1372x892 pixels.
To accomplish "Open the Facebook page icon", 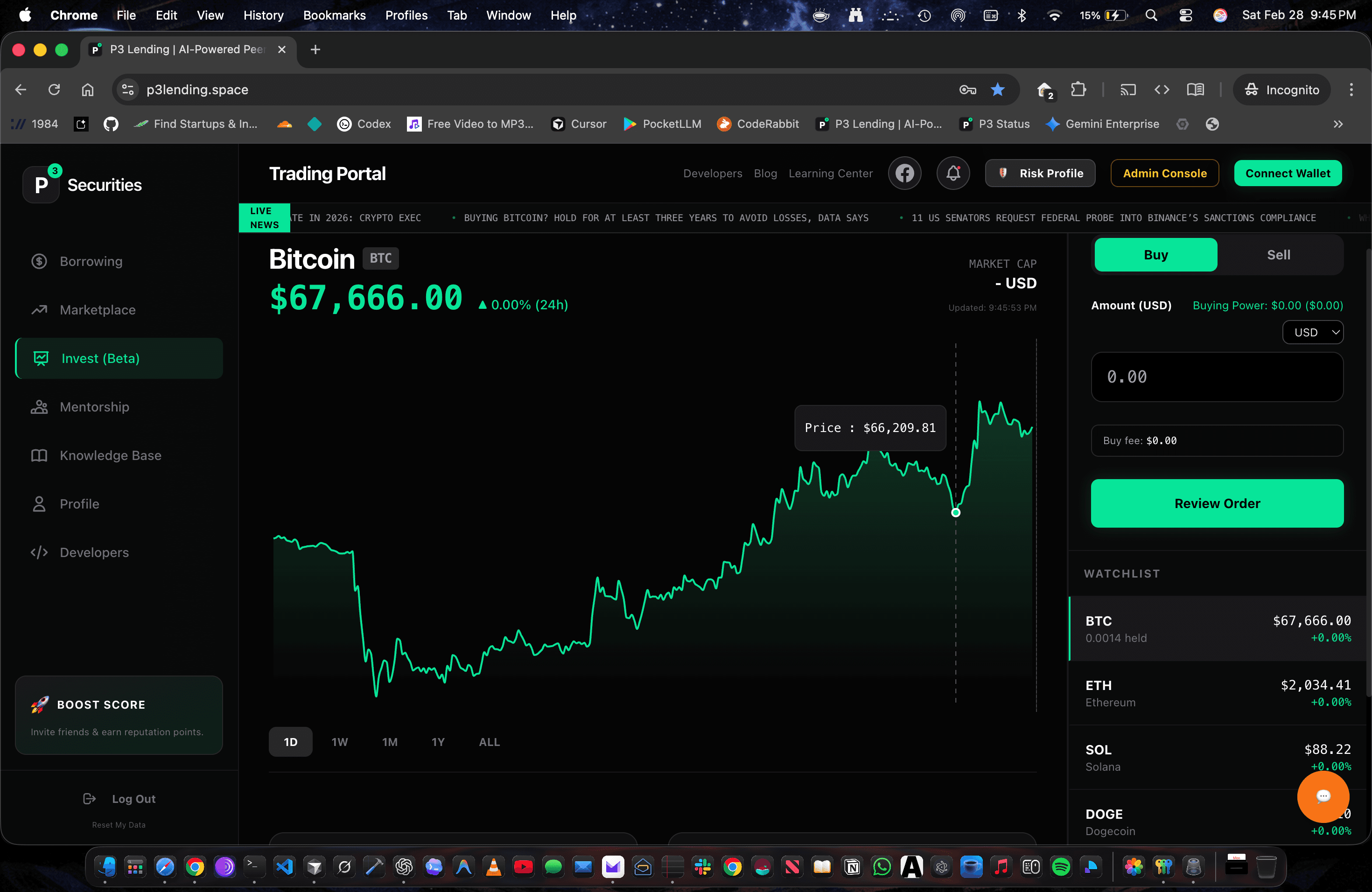I will [x=904, y=173].
